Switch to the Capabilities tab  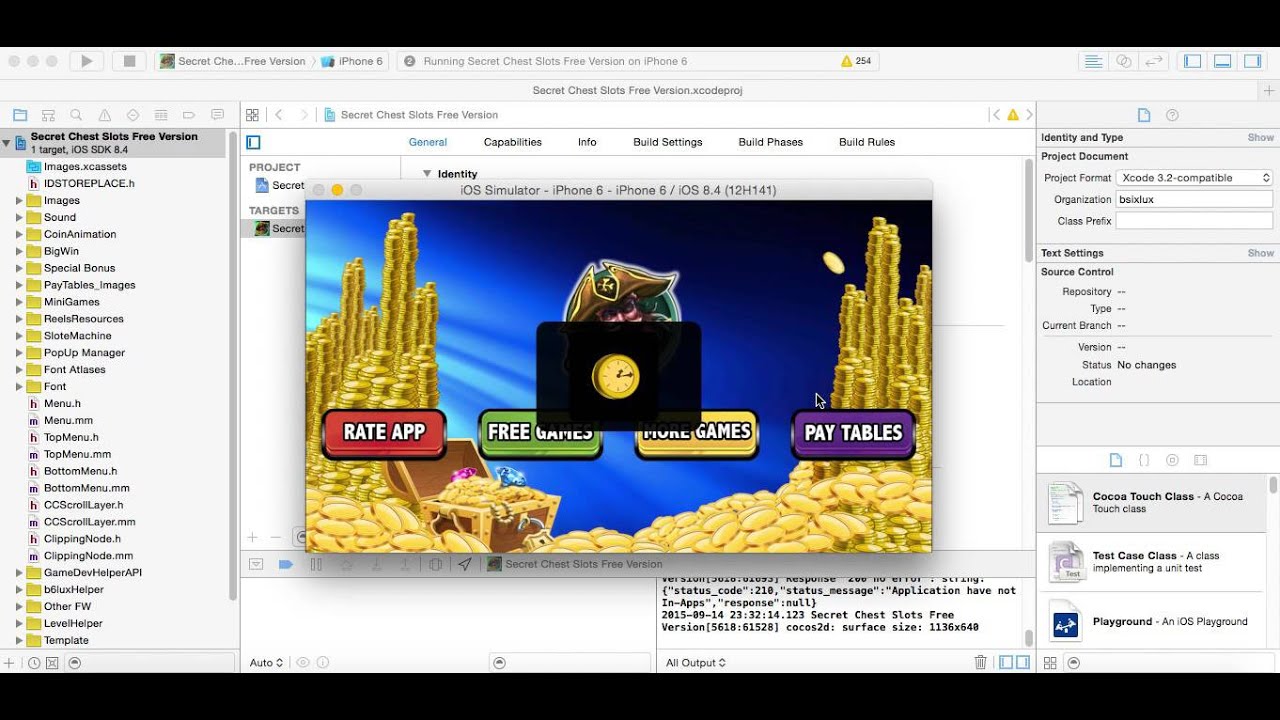pyautogui.click(x=513, y=142)
